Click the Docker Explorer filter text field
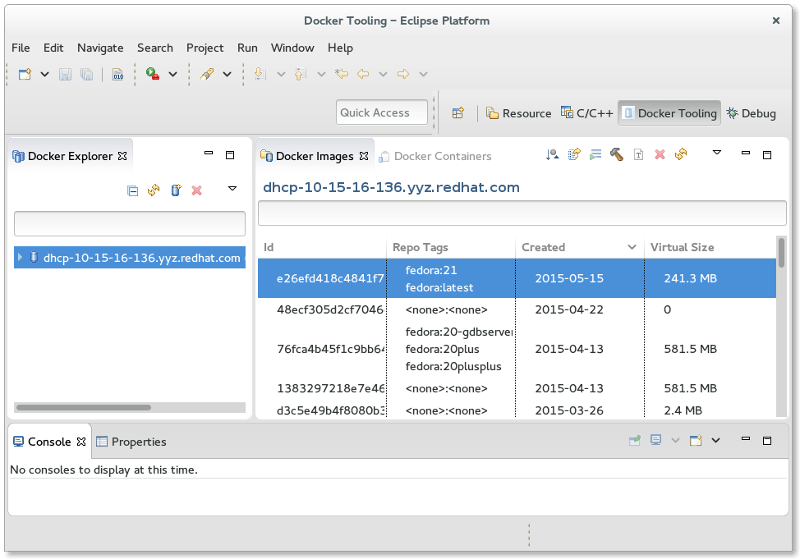800x559 pixels. point(130,223)
